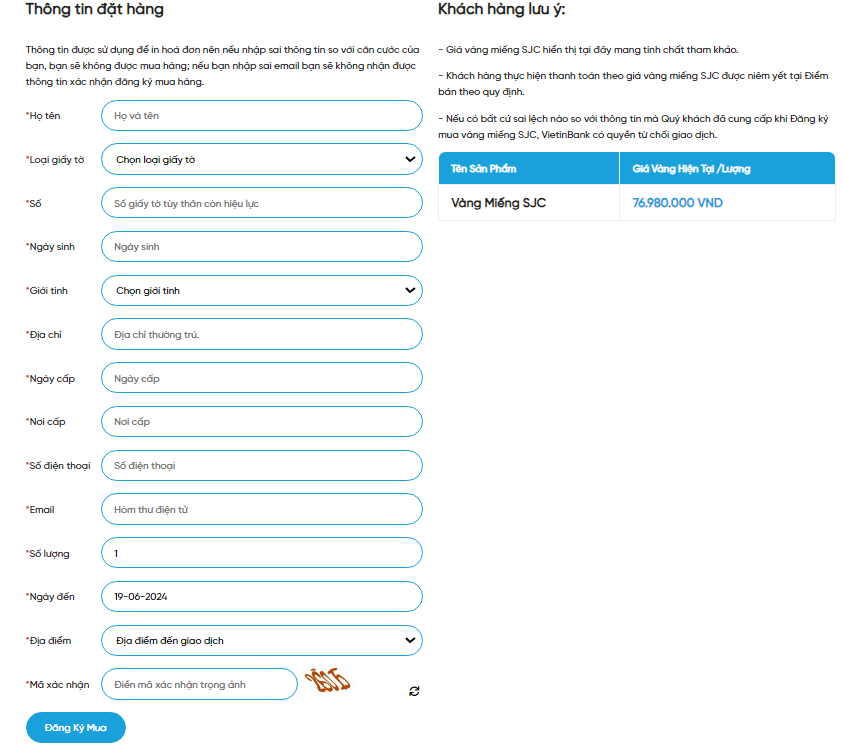Focus the Ngày cấp field
Viewport: 858px width, 756px height.
(x=262, y=378)
